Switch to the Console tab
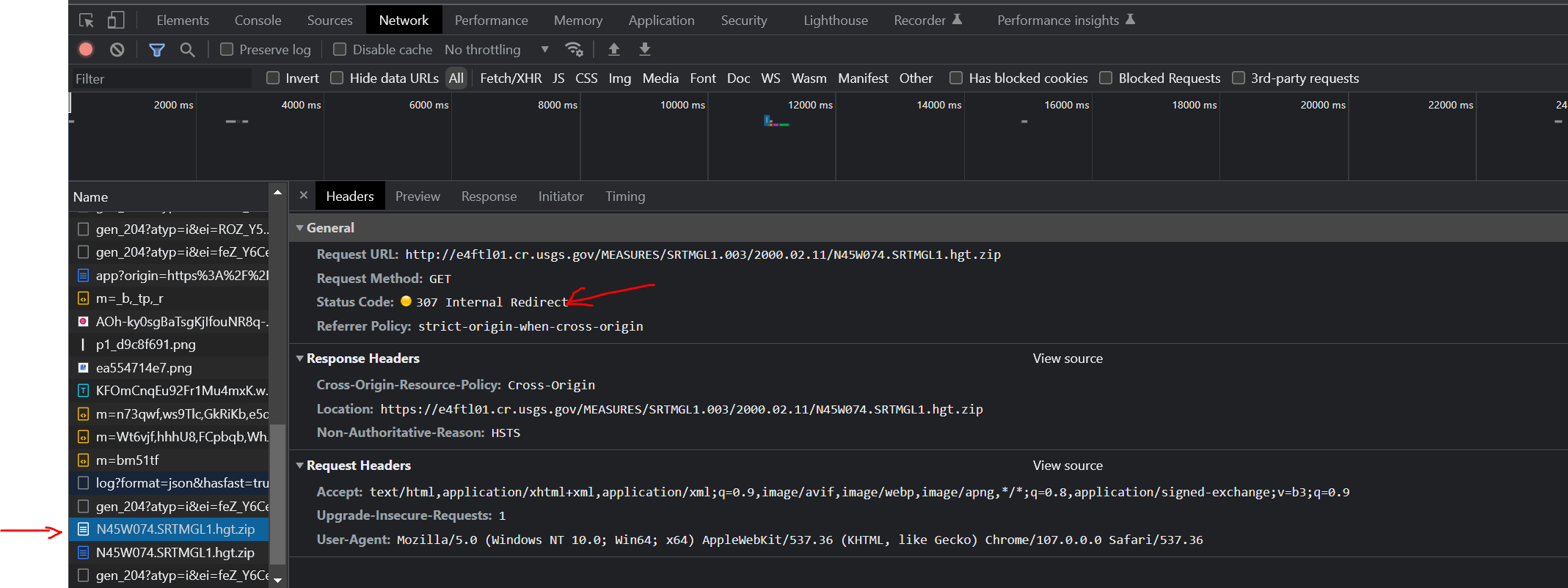This screenshot has width=1568, height=588. coord(258,21)
